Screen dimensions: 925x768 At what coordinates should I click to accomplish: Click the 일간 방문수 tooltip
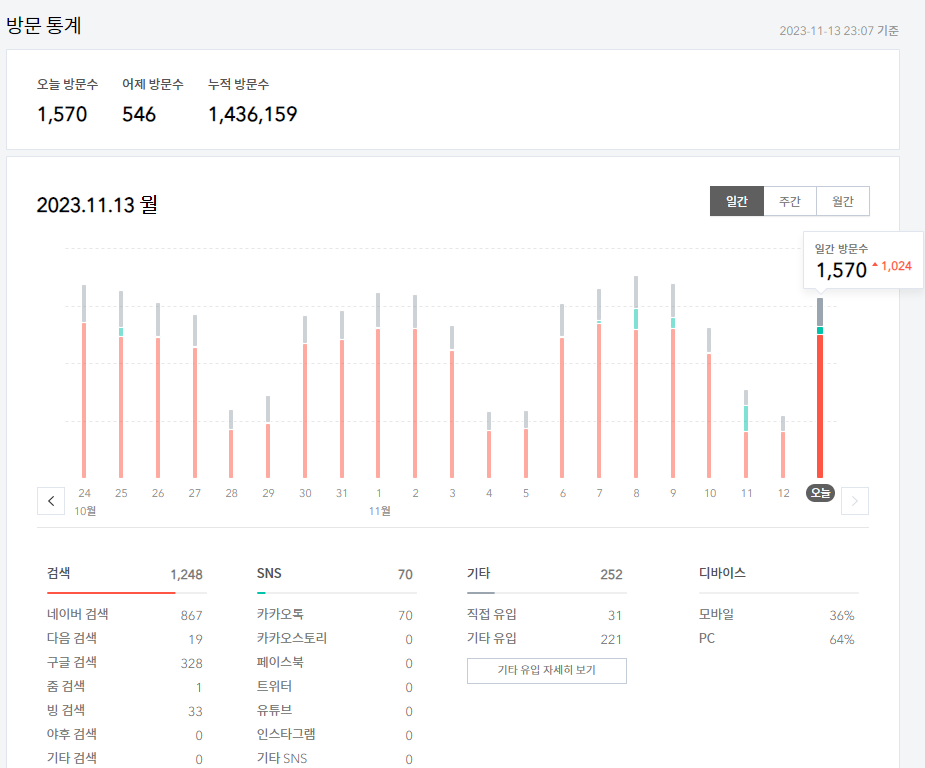point(863,261)
